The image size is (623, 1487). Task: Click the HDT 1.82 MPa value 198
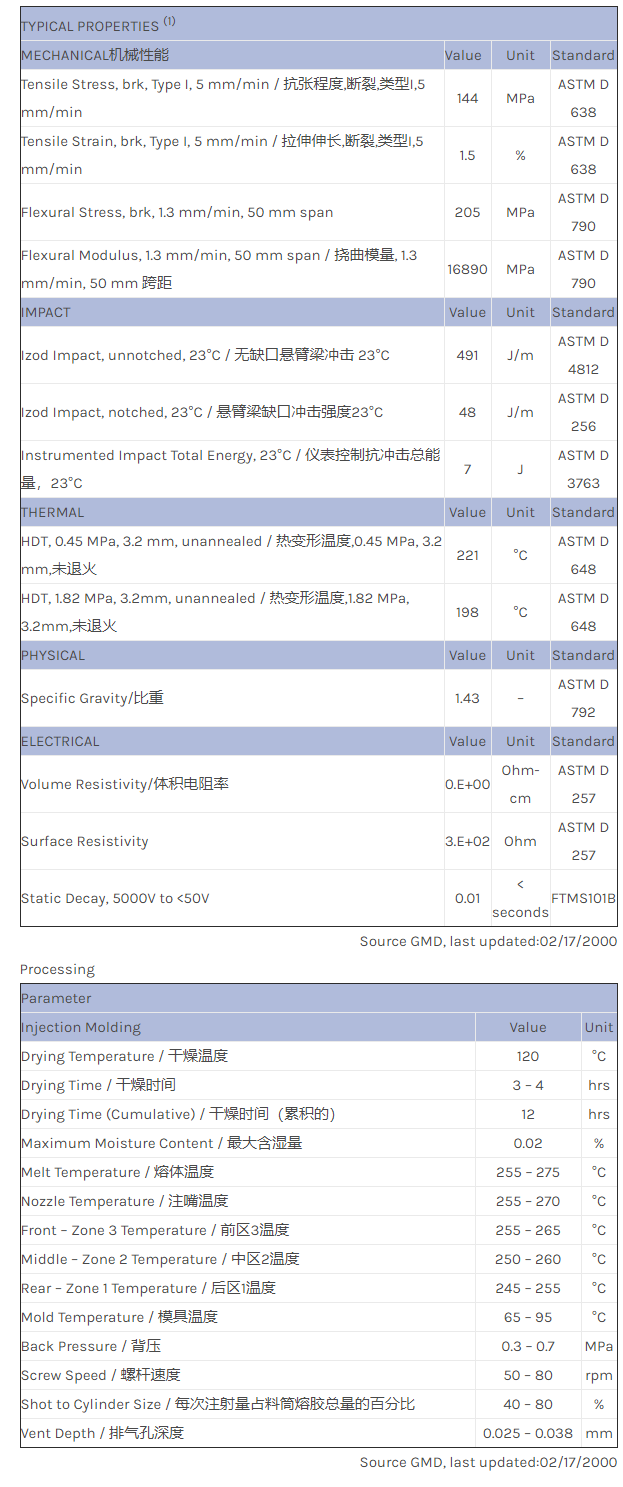[x=467, y=612]
